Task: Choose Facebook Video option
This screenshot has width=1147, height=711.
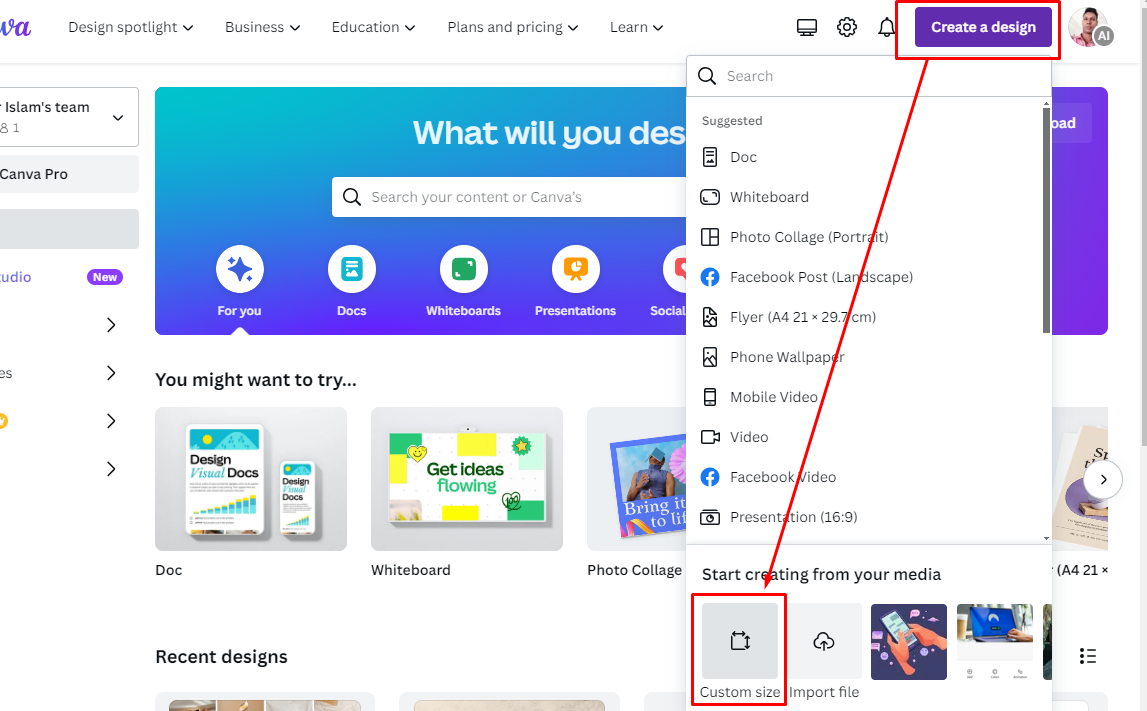Action: (868, 477)
